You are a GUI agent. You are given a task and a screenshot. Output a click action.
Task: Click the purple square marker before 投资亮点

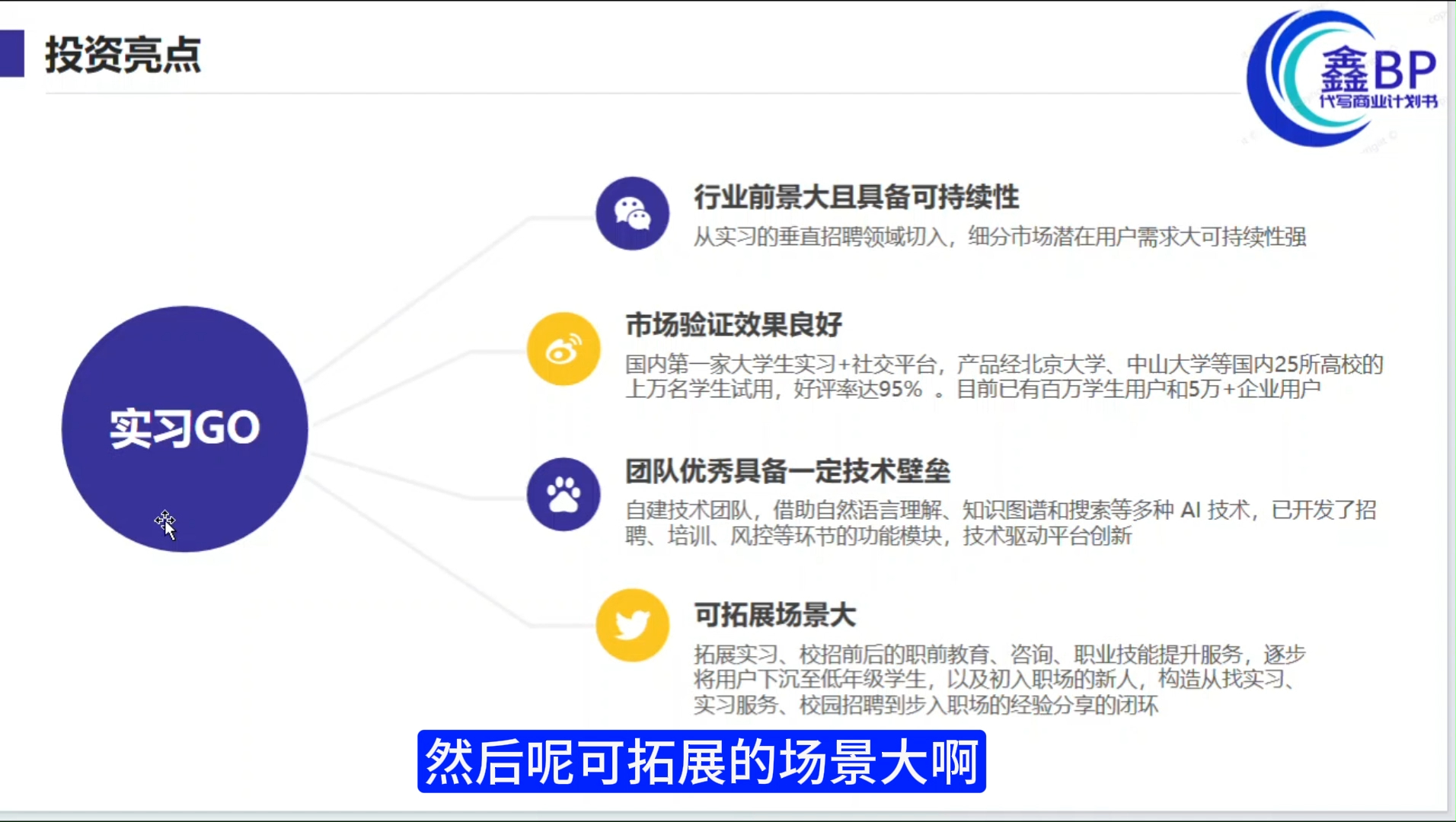(x=12, y=53)
